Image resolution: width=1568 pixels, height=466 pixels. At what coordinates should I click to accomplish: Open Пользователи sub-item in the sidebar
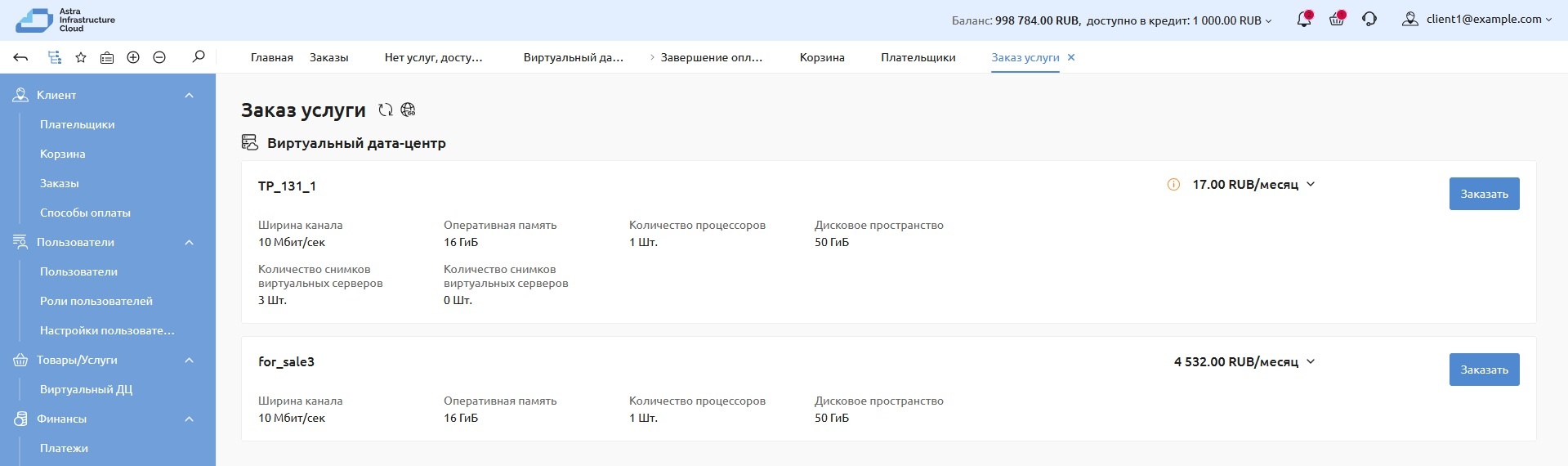[79, 271]
